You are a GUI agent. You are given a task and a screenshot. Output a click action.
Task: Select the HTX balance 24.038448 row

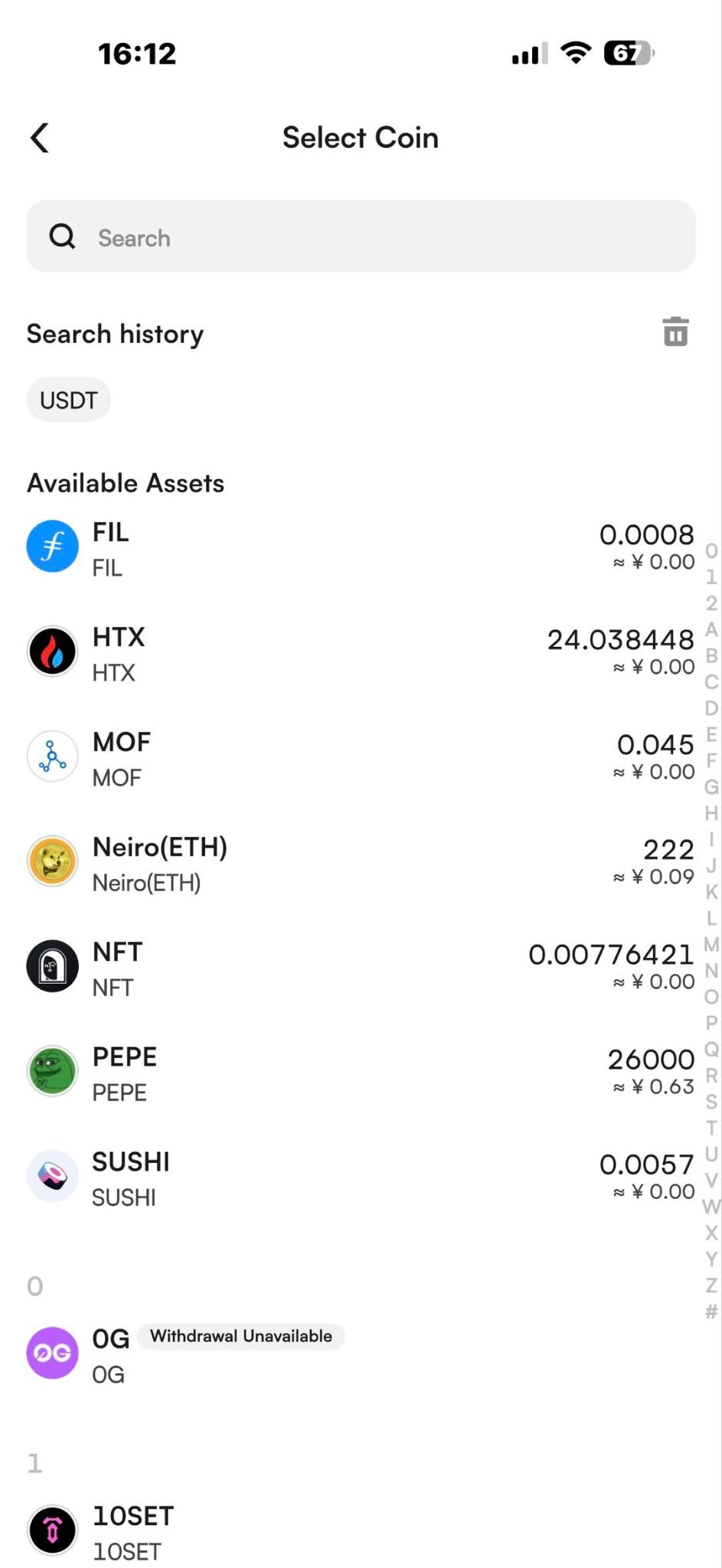(361, 652)
